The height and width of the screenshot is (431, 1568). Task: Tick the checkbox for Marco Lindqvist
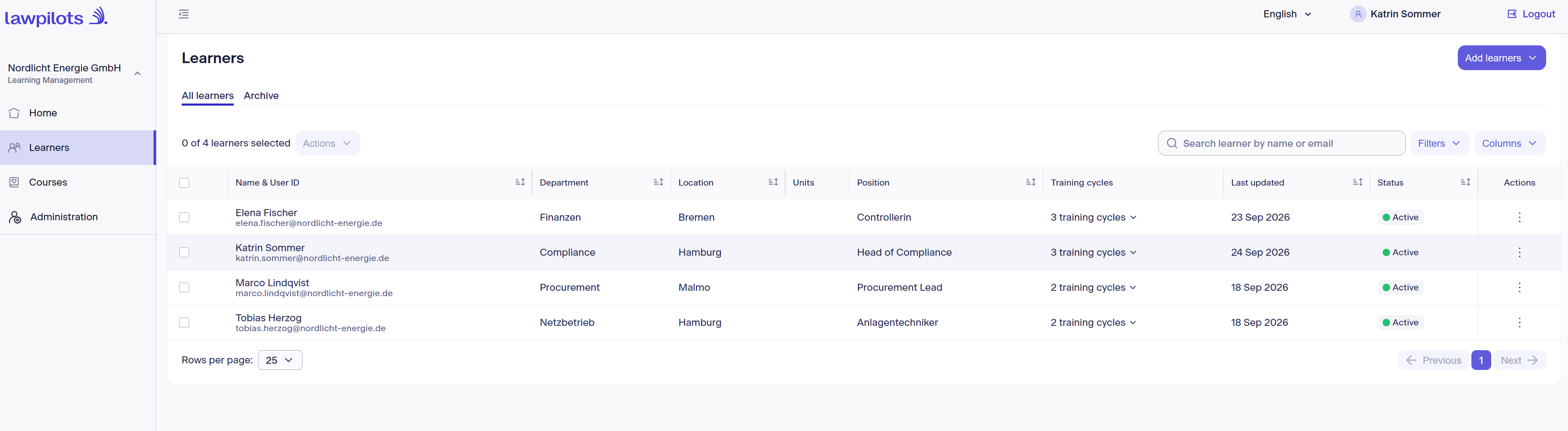(x=185, y=287)
